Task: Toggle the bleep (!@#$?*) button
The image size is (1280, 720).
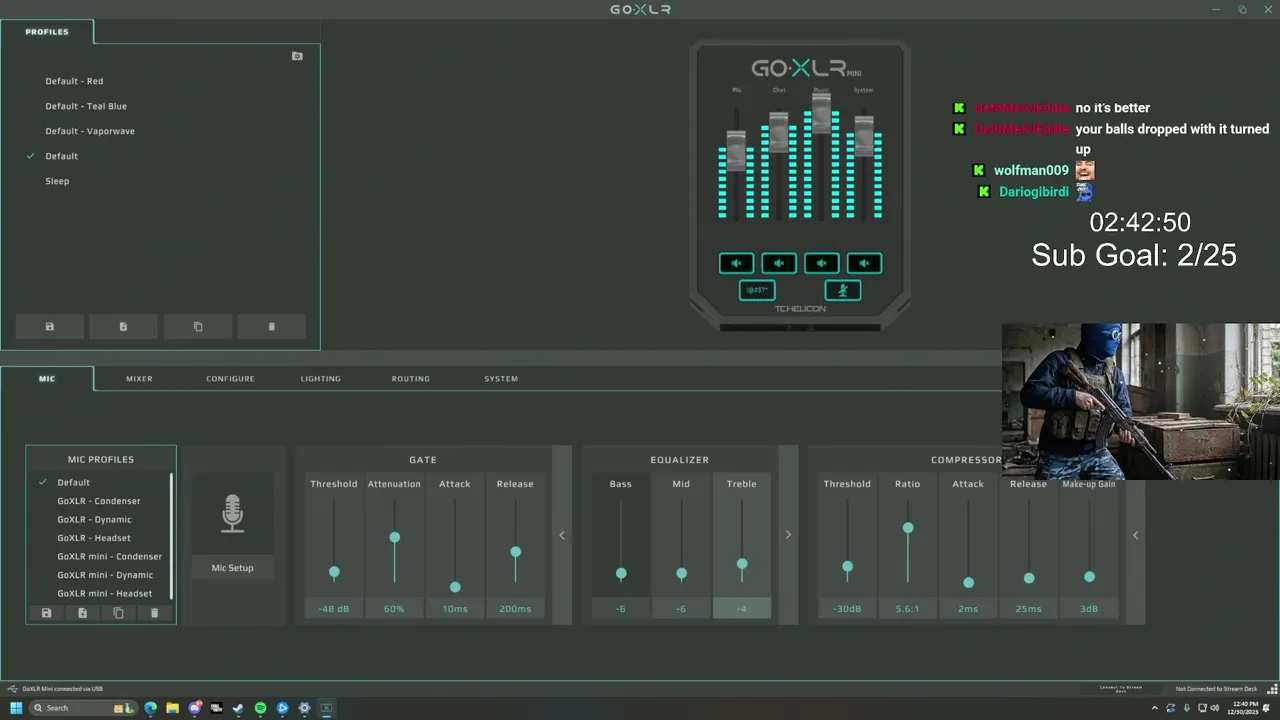Action: 757,290
